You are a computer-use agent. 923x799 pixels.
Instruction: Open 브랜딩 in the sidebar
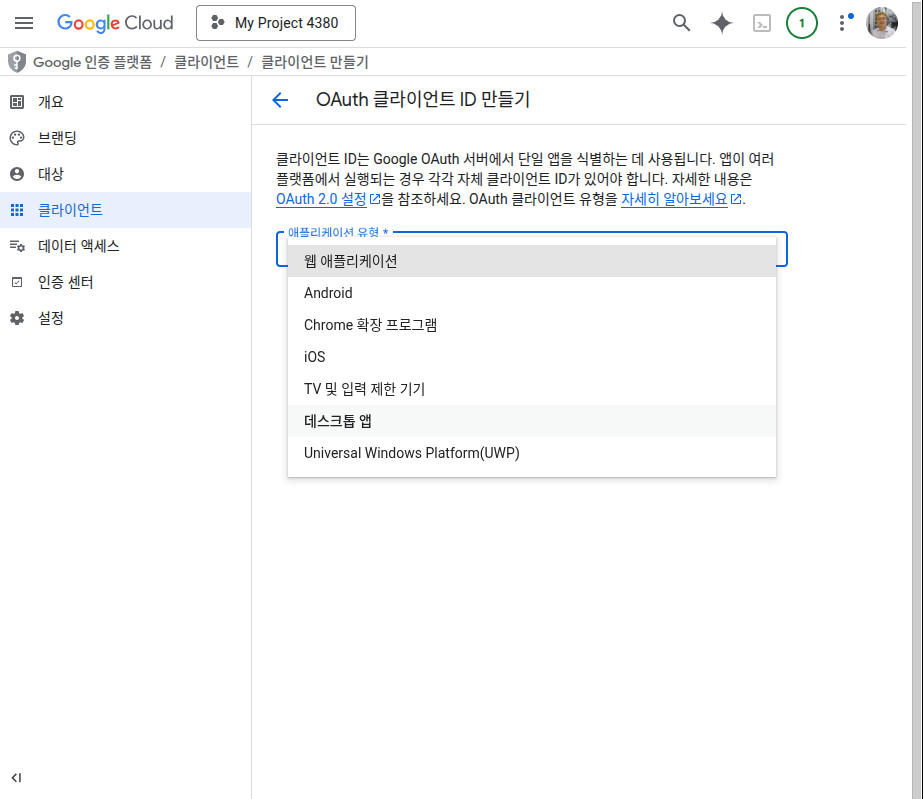57,138
